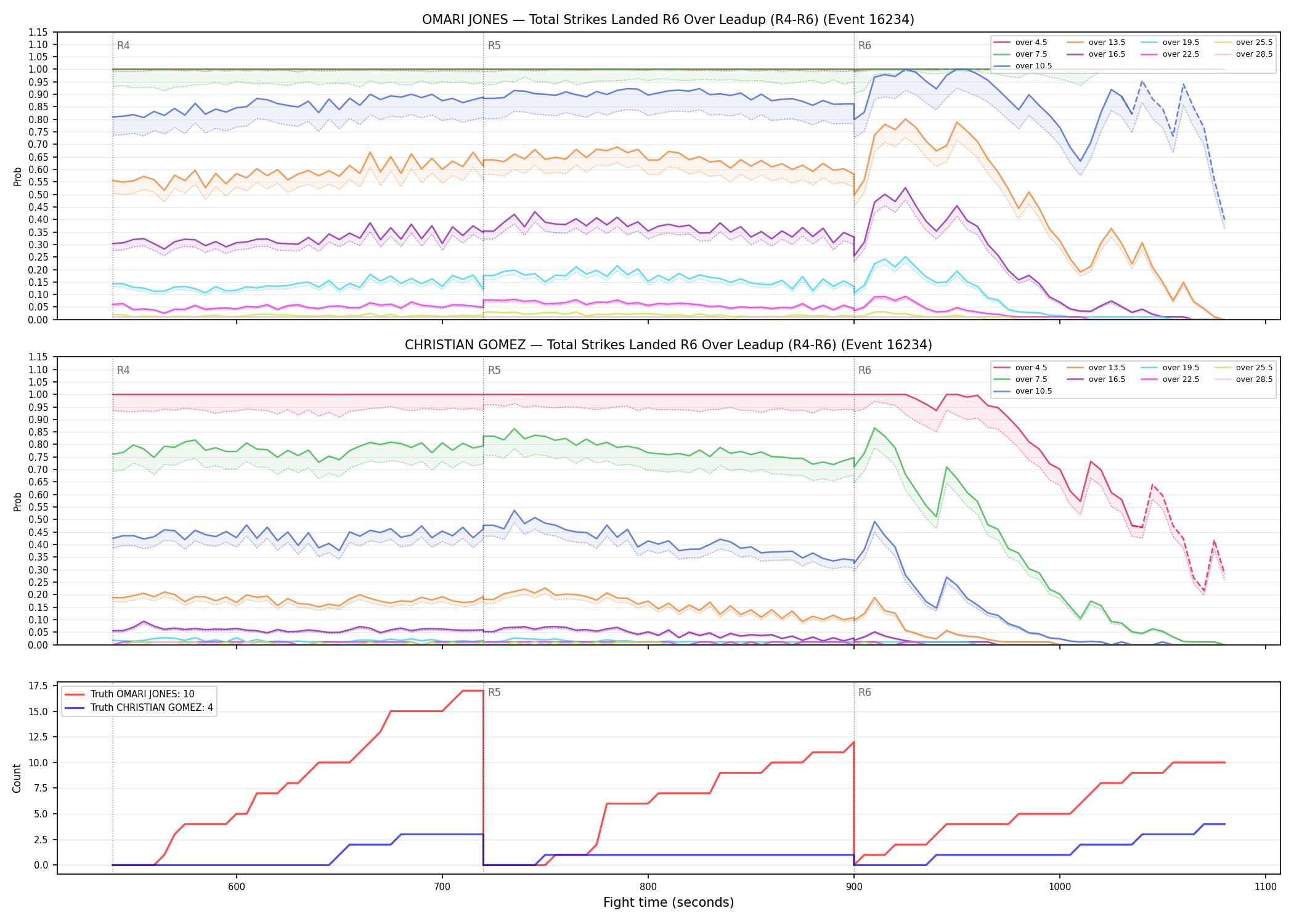Click orange 'over 13.5' line swatch in Gomez legend
The width and height of the screenshot is (1294, 924).
point(1075,368)
